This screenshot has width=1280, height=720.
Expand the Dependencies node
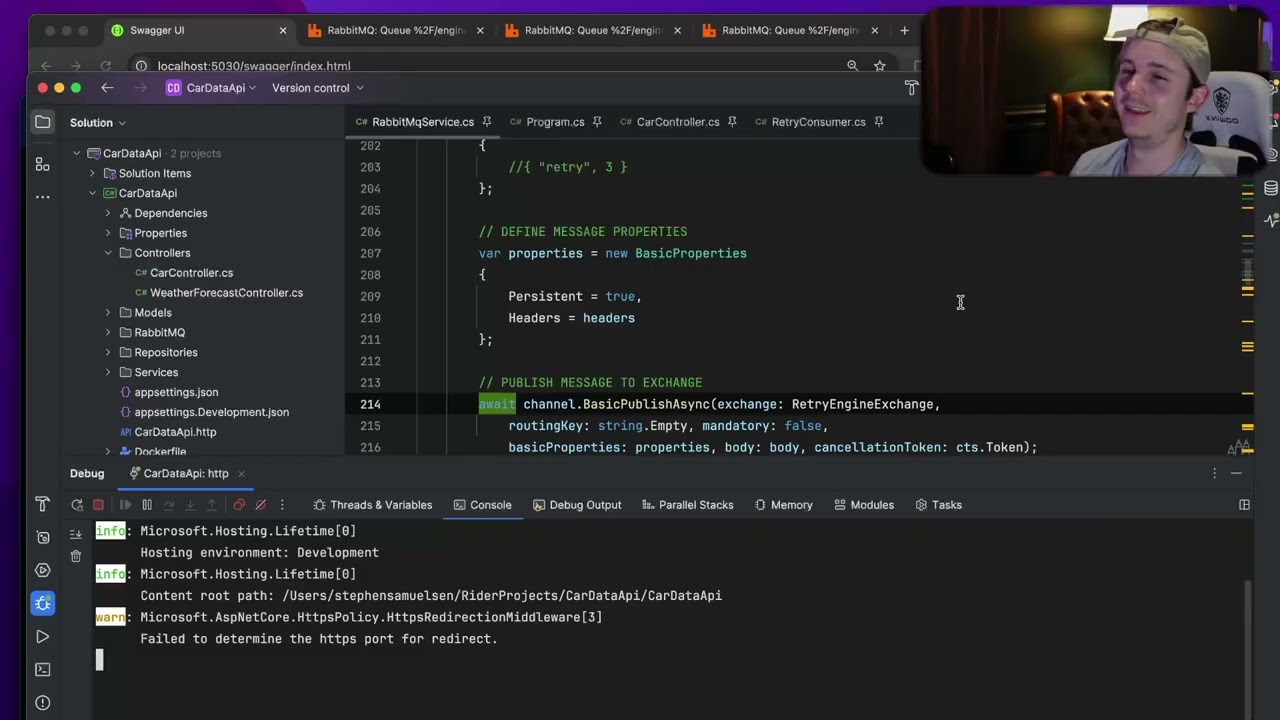pyautogui.click(x=109, y=213)
